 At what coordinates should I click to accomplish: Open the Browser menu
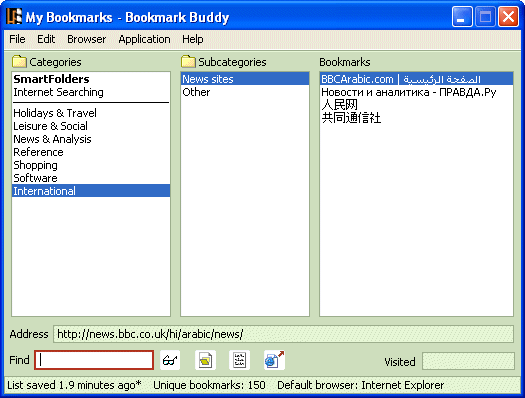coord(86,39)
